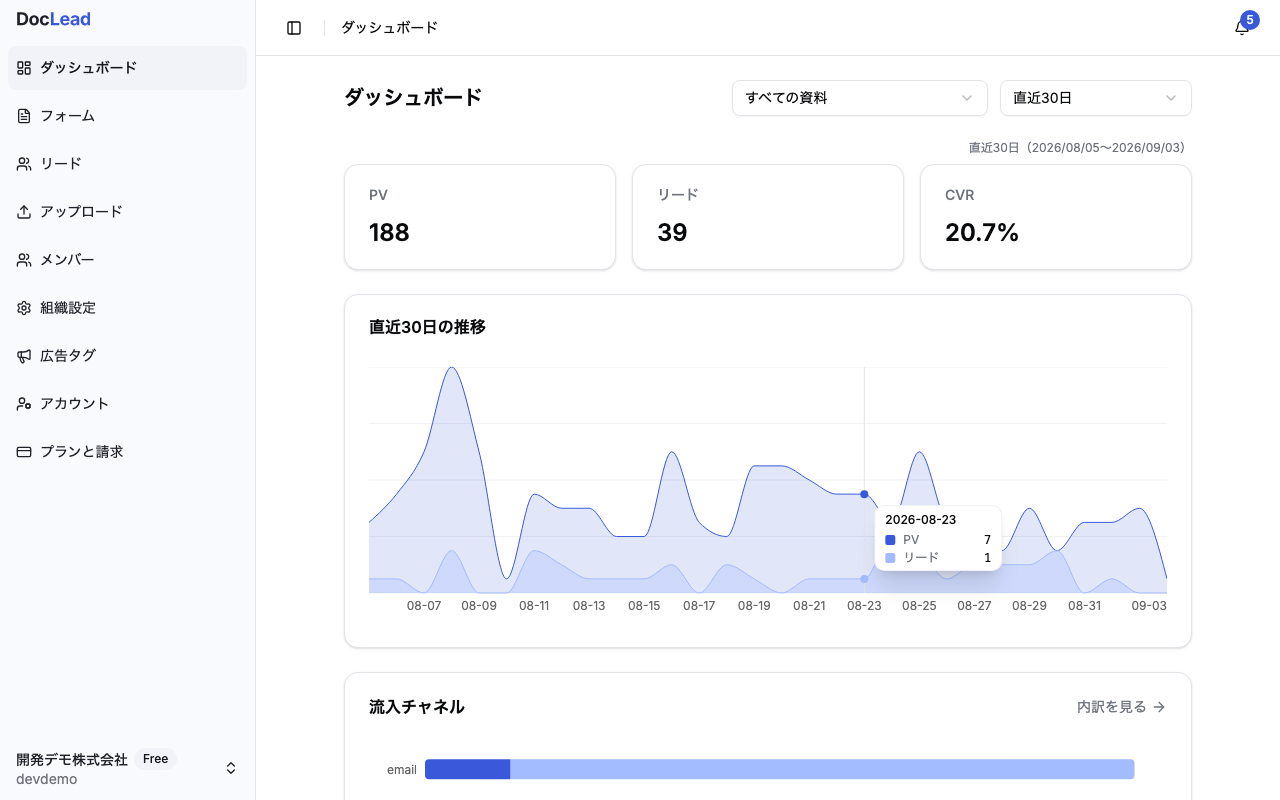Open the ダッシュボード menu item
The width and height of the screenshot is (1280, 800).
point(127,68)
